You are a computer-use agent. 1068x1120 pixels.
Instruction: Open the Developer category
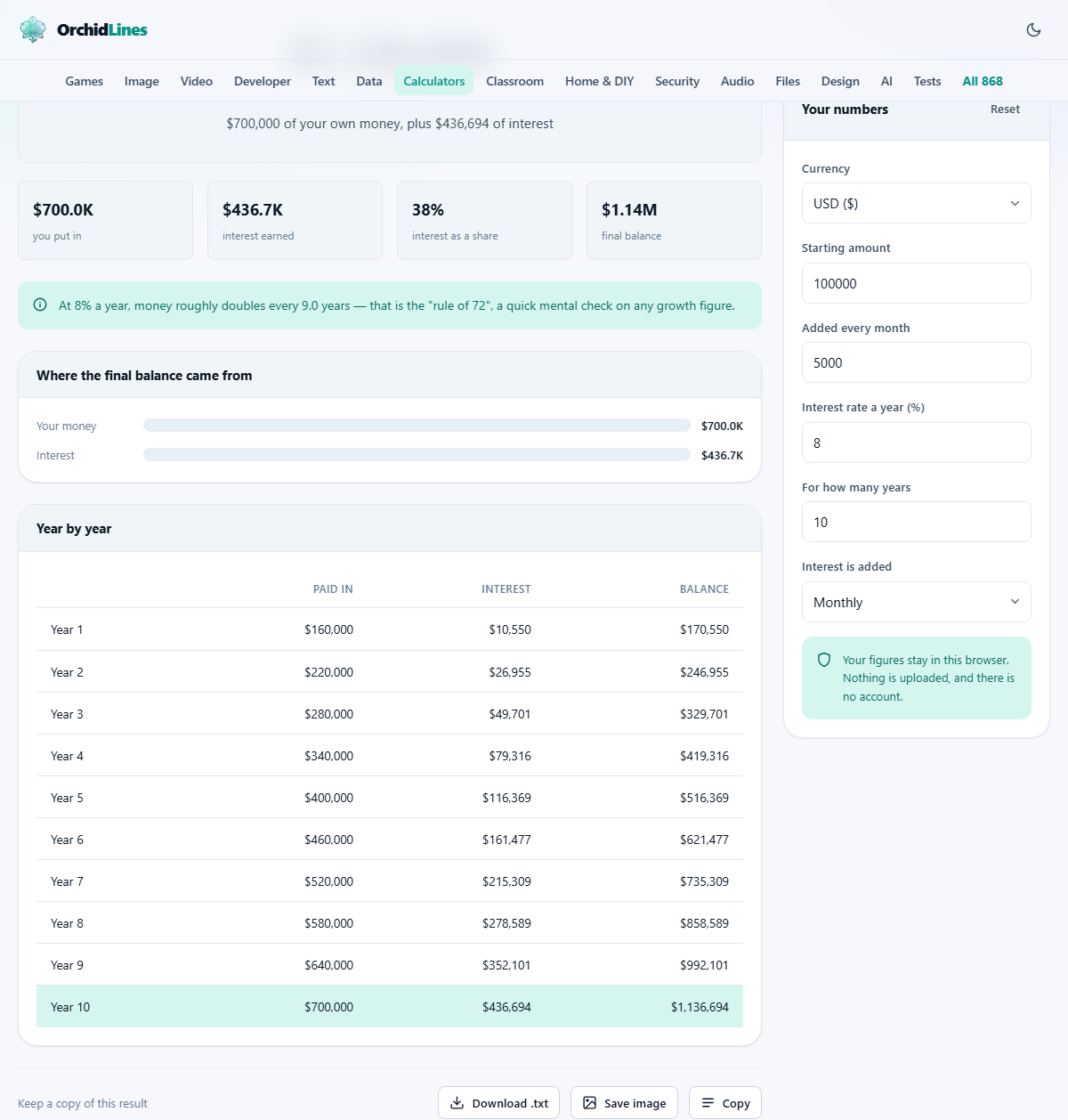tap(263, 81)
